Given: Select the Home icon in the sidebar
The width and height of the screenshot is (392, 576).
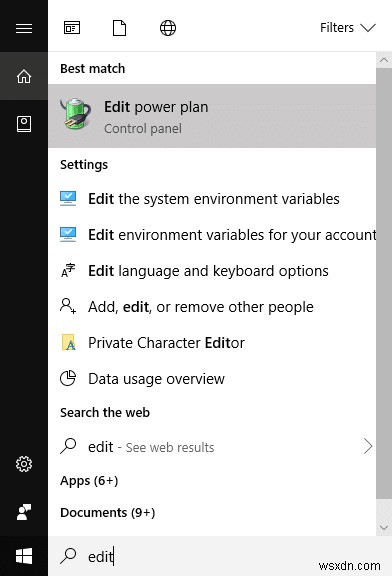Looking at the screenshot, I should [x=24, y=76].
